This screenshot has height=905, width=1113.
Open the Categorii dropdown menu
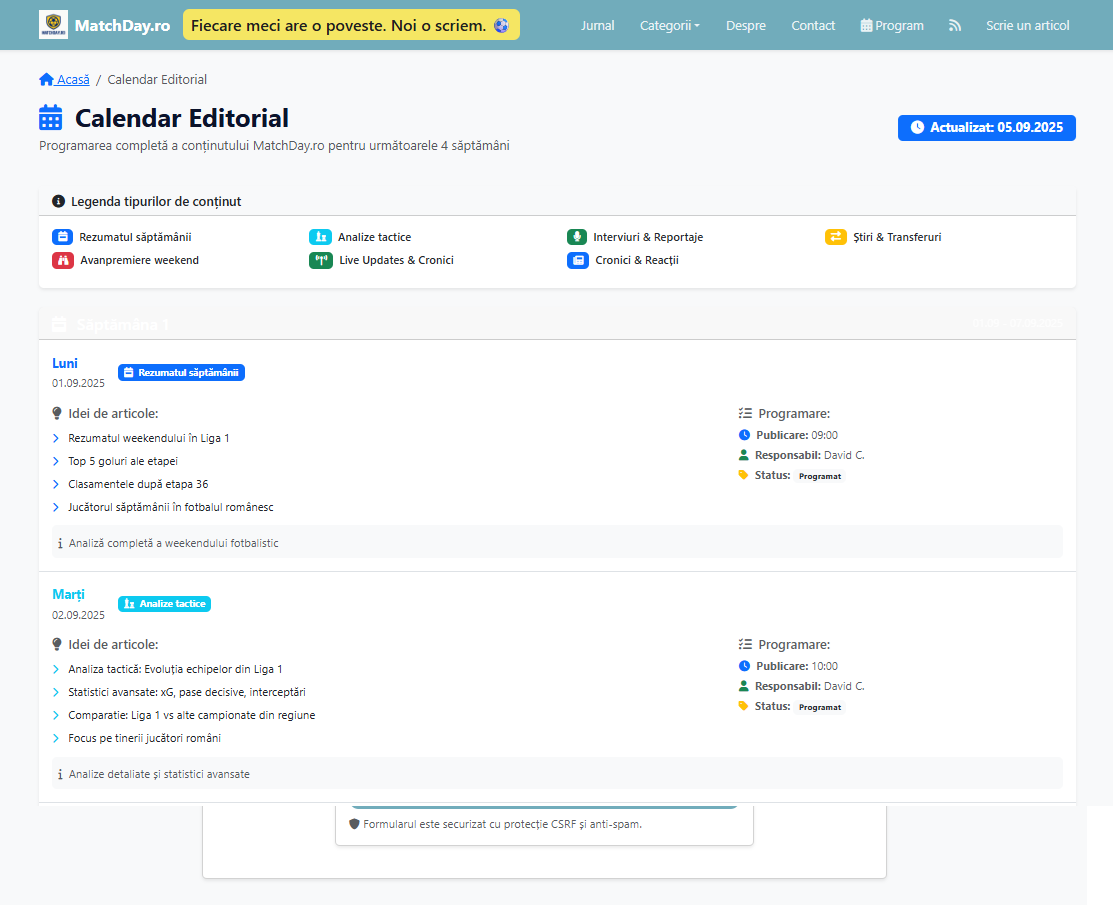669,25
